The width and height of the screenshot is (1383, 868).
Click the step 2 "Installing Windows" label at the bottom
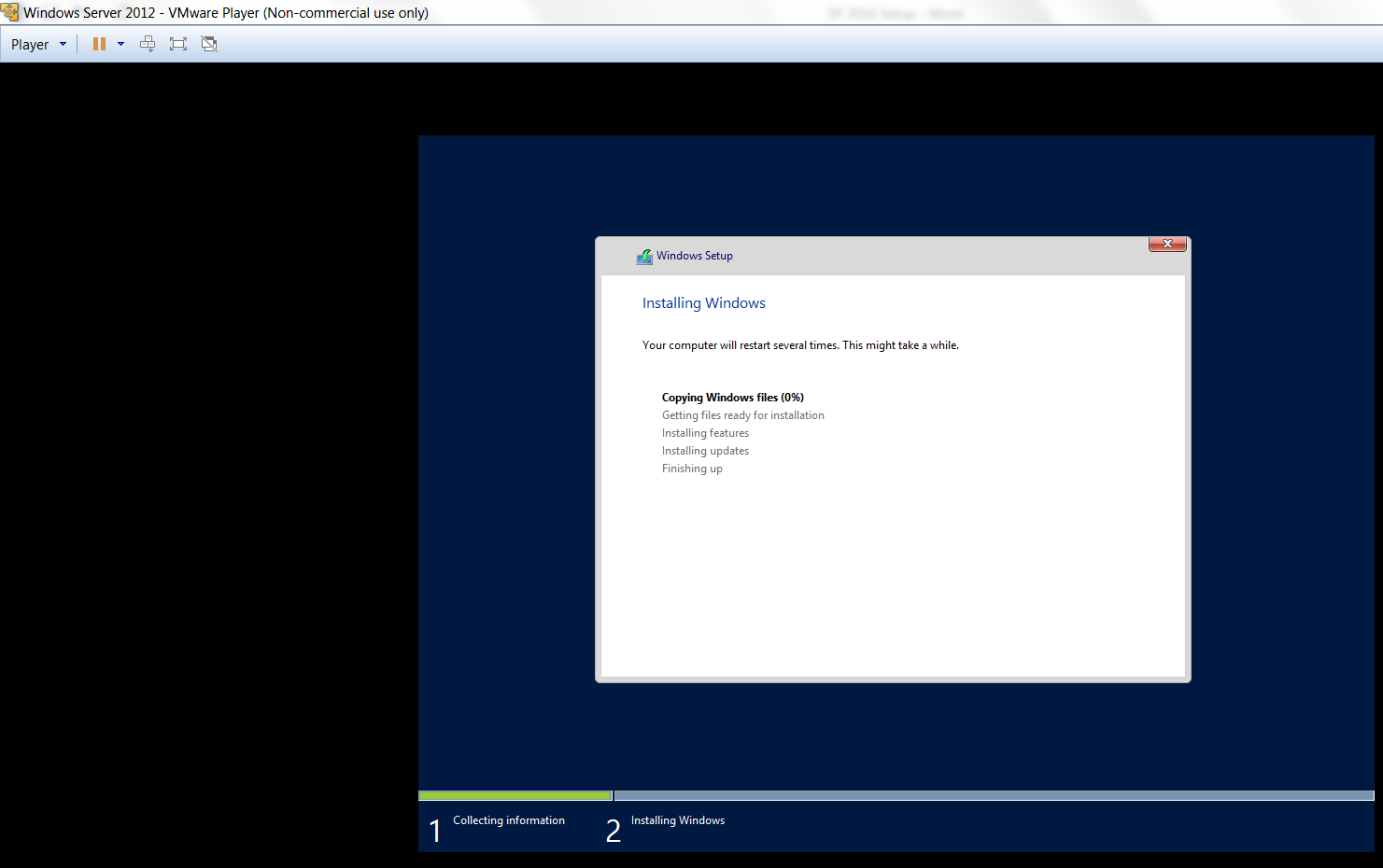pos(678,820)
